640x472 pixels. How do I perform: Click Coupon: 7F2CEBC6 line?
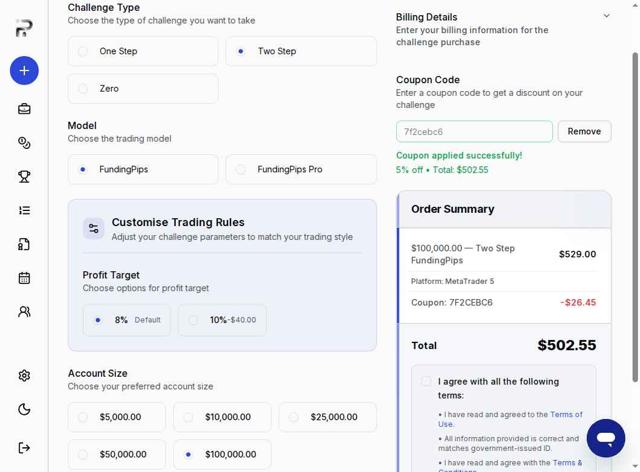click(x=451, y=303)
